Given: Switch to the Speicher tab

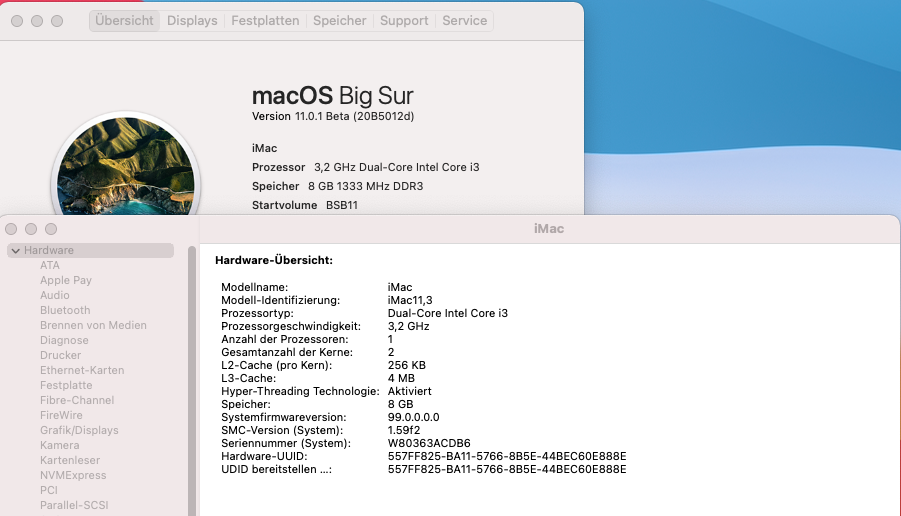Looking at the screenshot, I should point(340,21).
